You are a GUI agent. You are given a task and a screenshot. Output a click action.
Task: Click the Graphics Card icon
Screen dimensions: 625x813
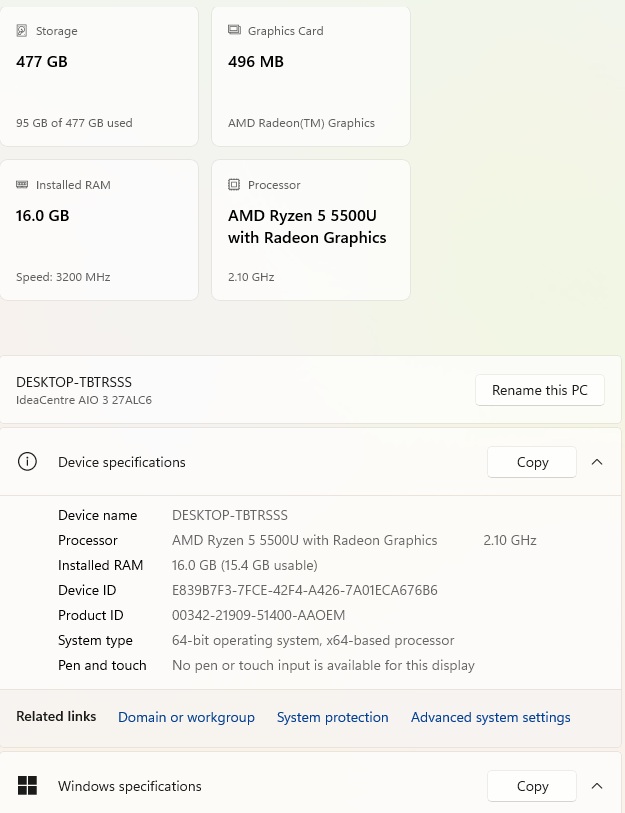pyautogui.click(x=234, y=31)
